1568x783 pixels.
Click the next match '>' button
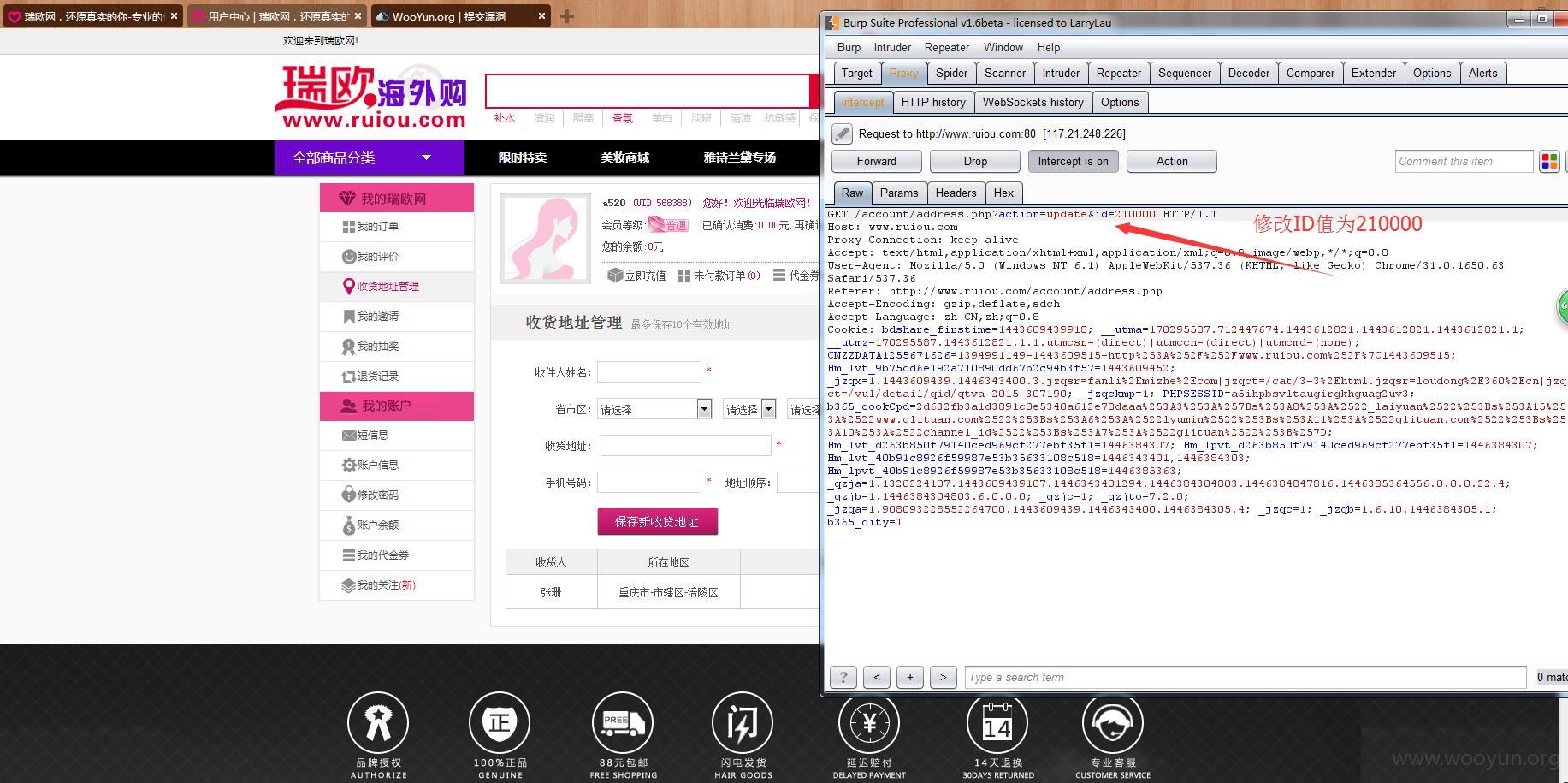click(x=944, y=677)
